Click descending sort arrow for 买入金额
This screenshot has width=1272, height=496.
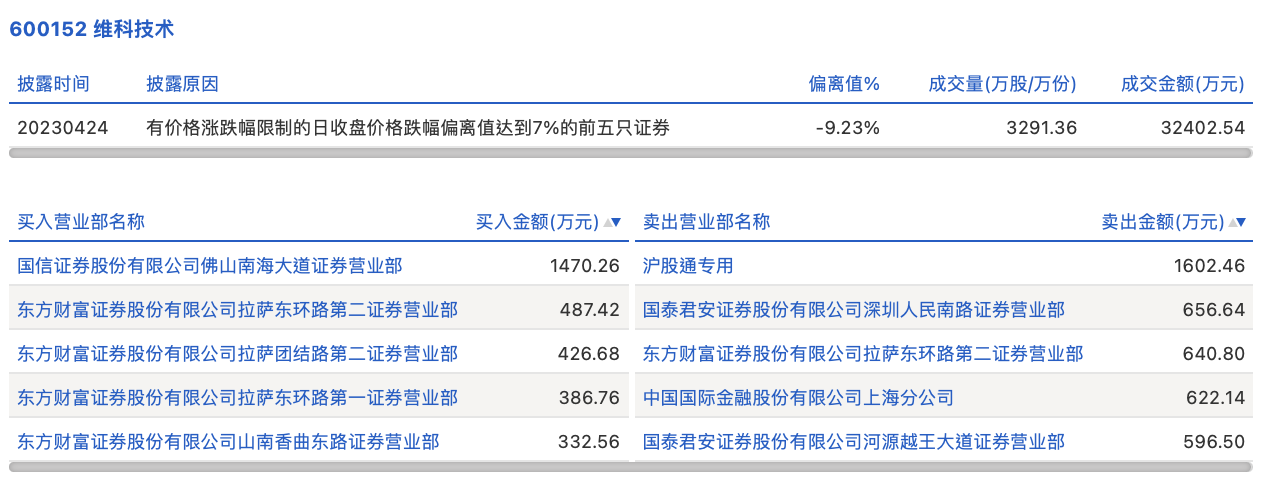pos(616,222)
